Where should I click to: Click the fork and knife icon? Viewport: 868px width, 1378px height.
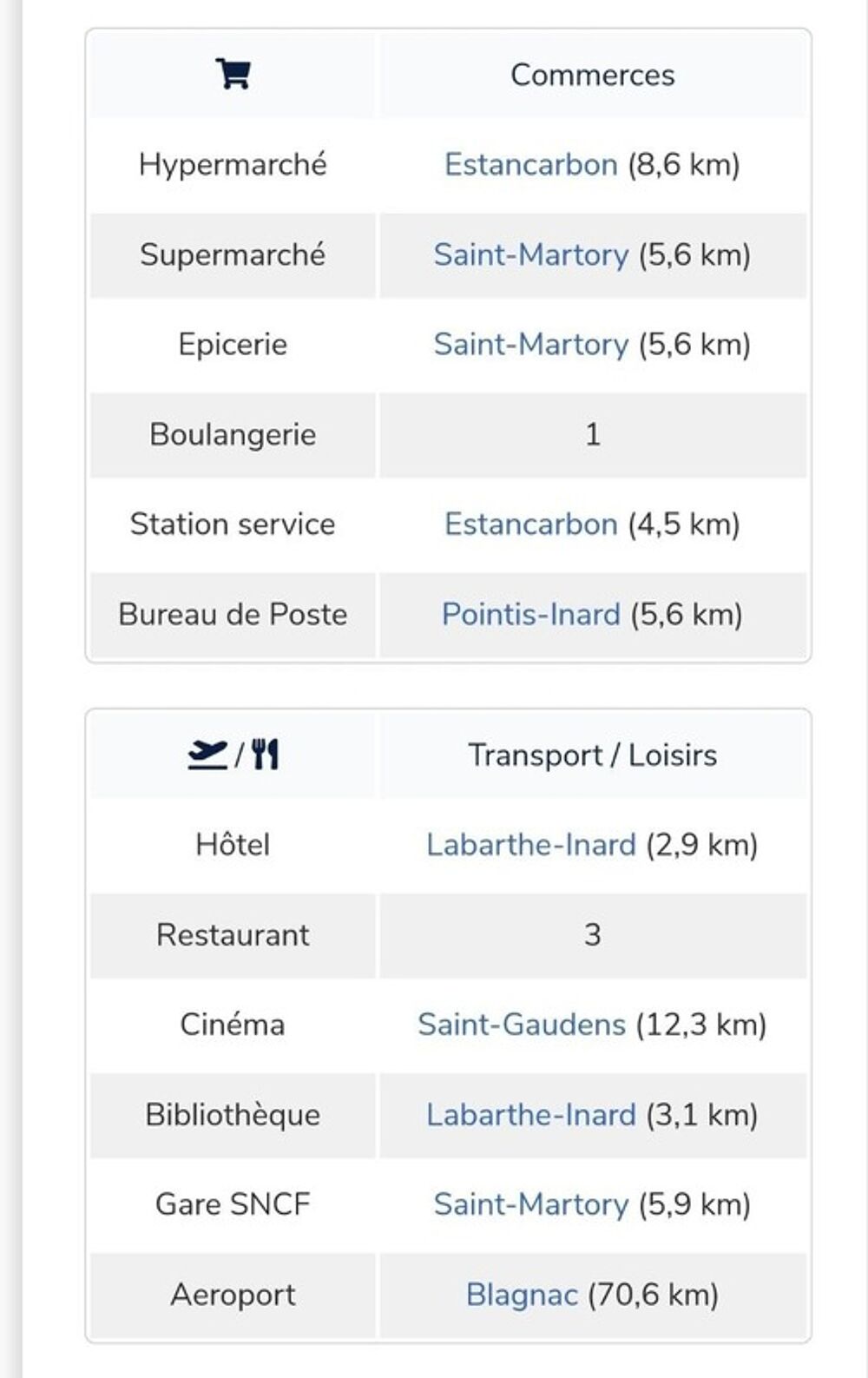pos(266,755)
